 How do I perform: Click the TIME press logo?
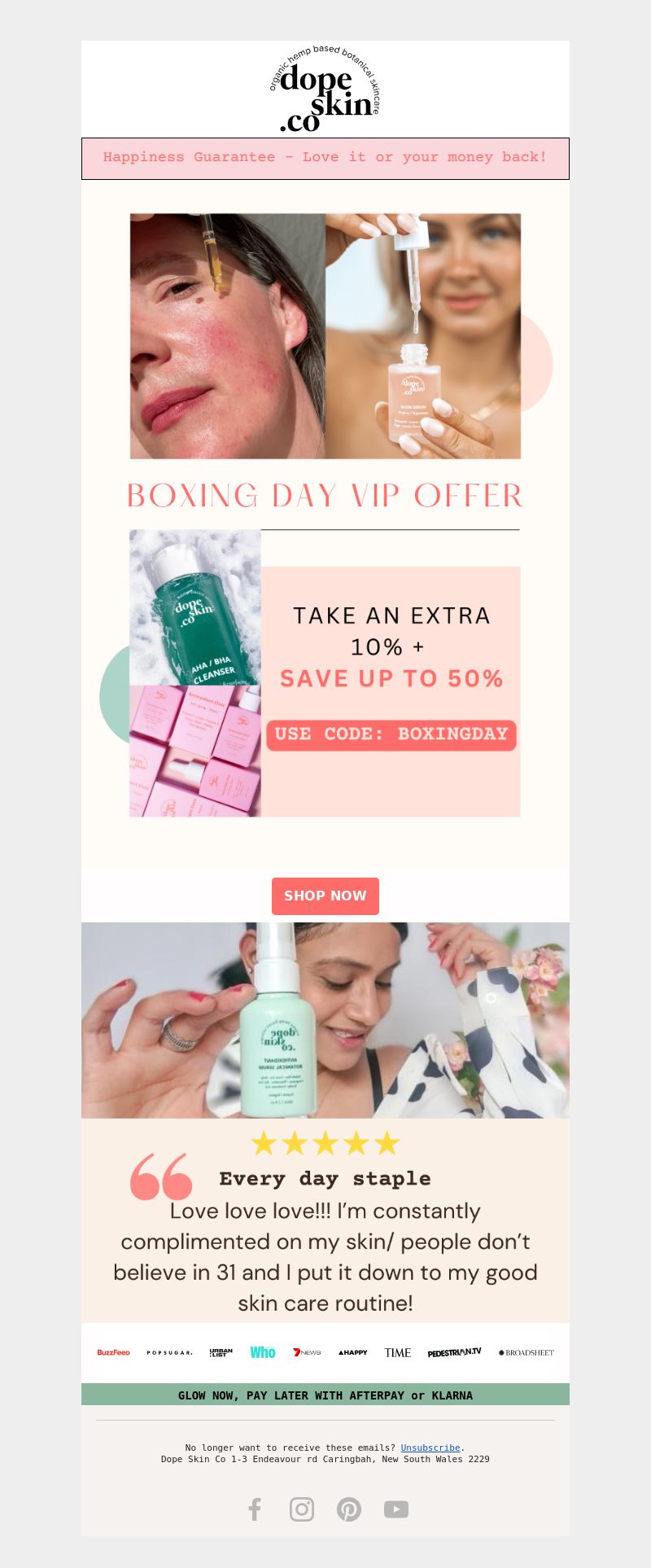pyautogui.click(x=398, y=1352)
